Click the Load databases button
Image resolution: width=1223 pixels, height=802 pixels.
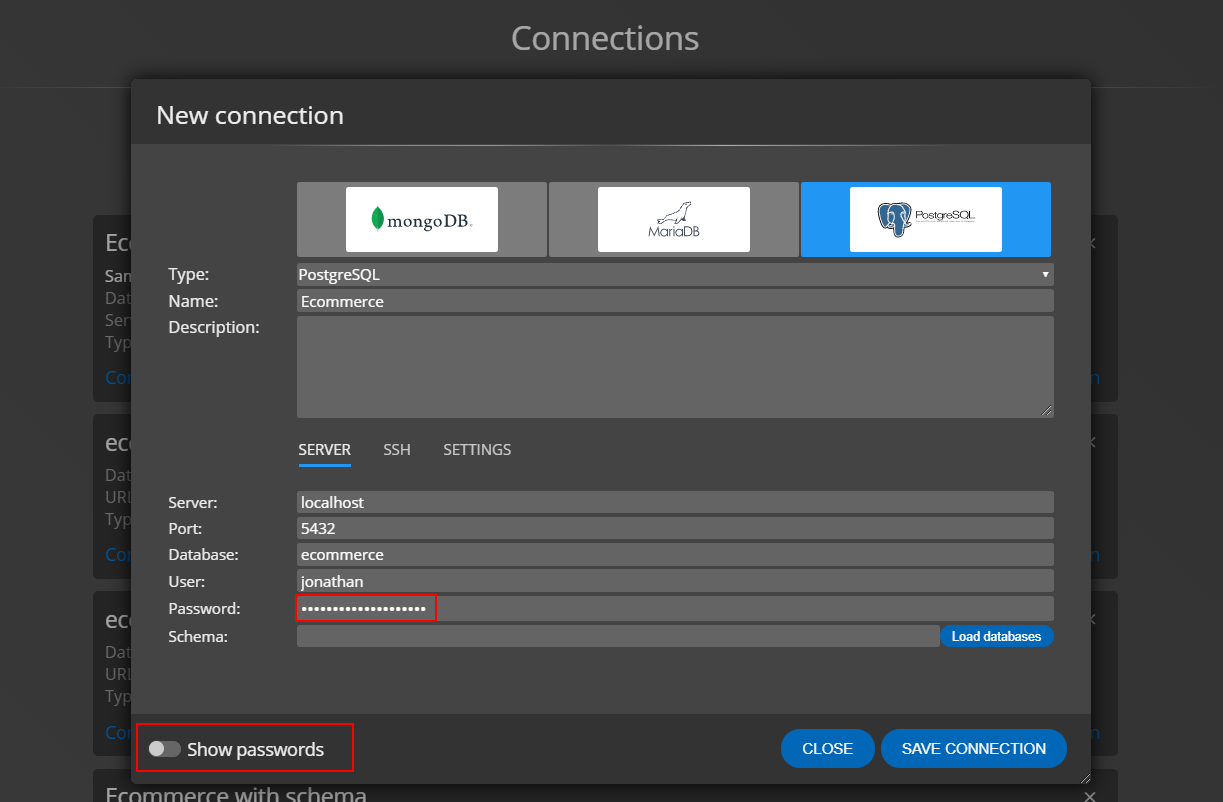pyautogui.click(x=996, y=636)
